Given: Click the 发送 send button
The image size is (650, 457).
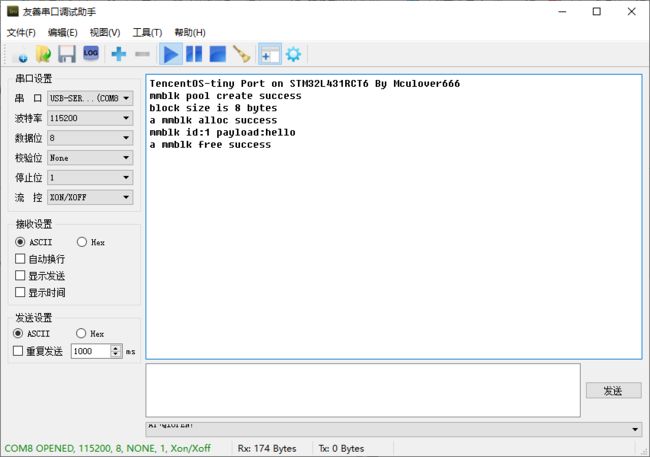Looking at the screenshot, I should [613, 391].
